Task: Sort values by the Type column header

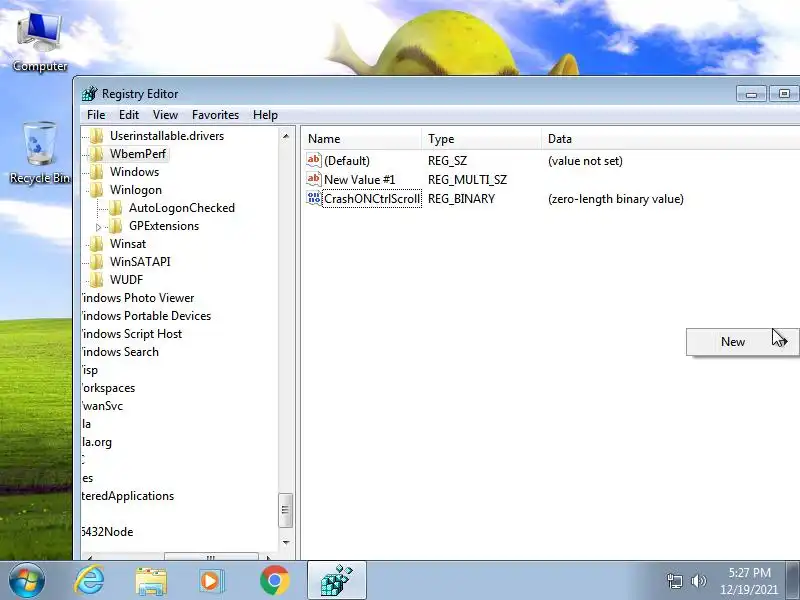Action: click(x=482, y=139)
